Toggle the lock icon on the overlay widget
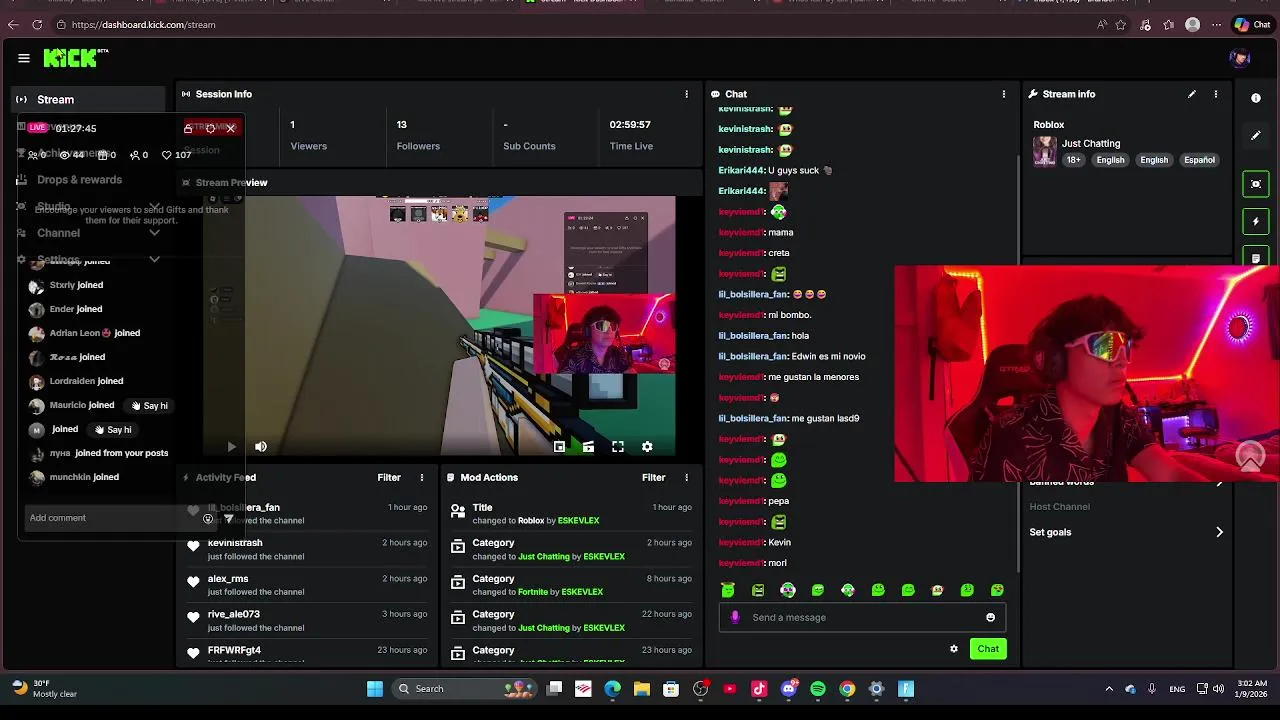Screen dimensions: 1280x720 click(188, 129)
